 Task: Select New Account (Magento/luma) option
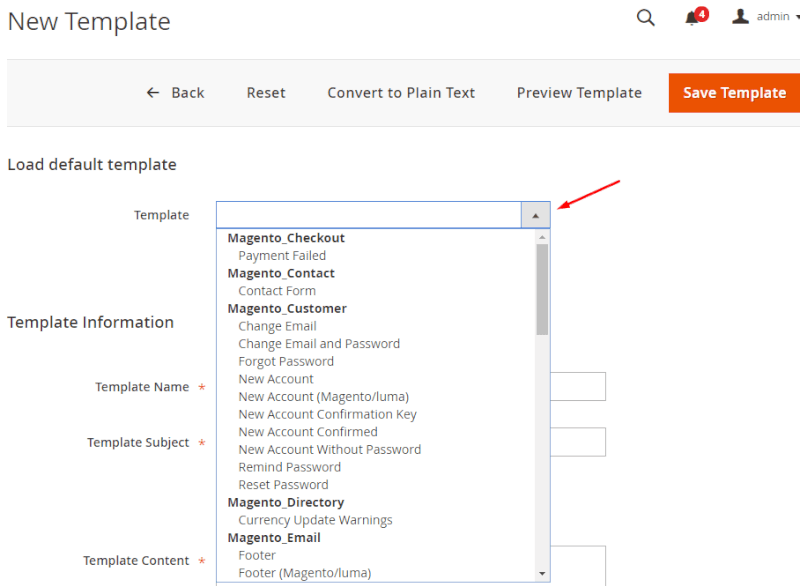pyautogui.click(x=323, y=396)
